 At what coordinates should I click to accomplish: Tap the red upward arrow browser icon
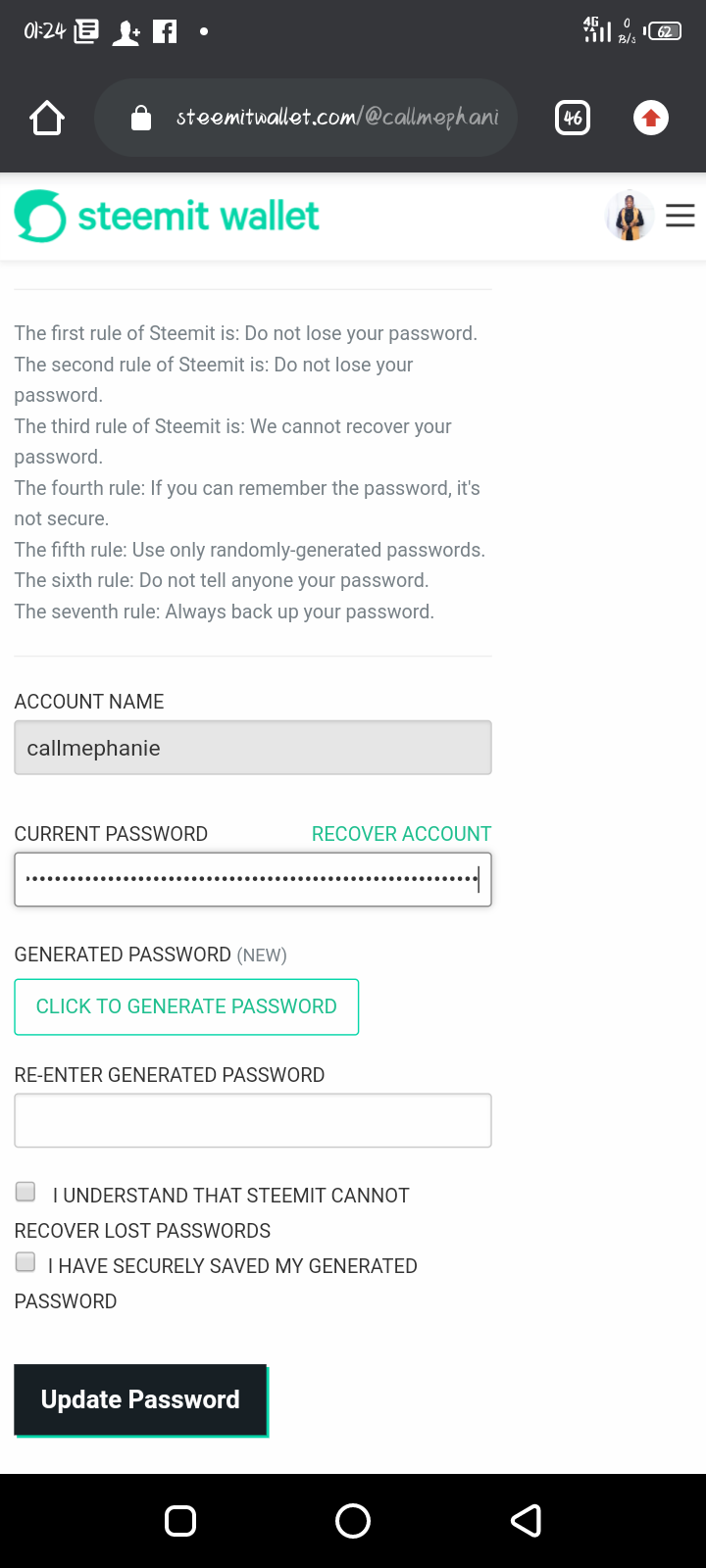click(650, 119)
